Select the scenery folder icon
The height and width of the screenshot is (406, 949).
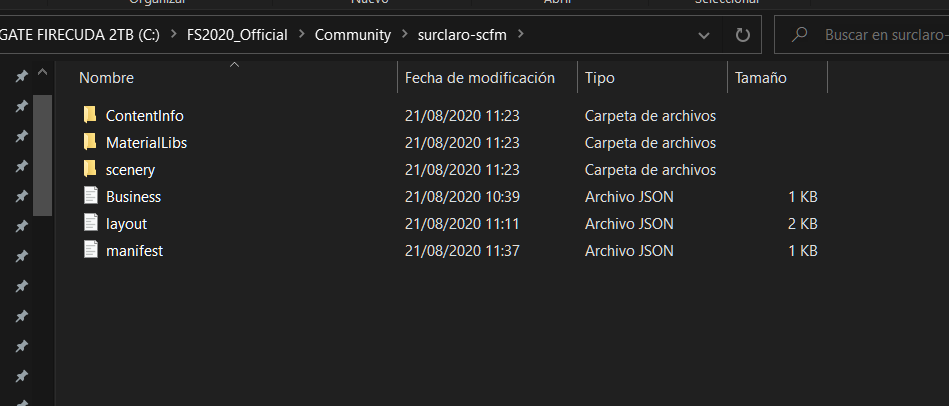click(x=90, y=169)
